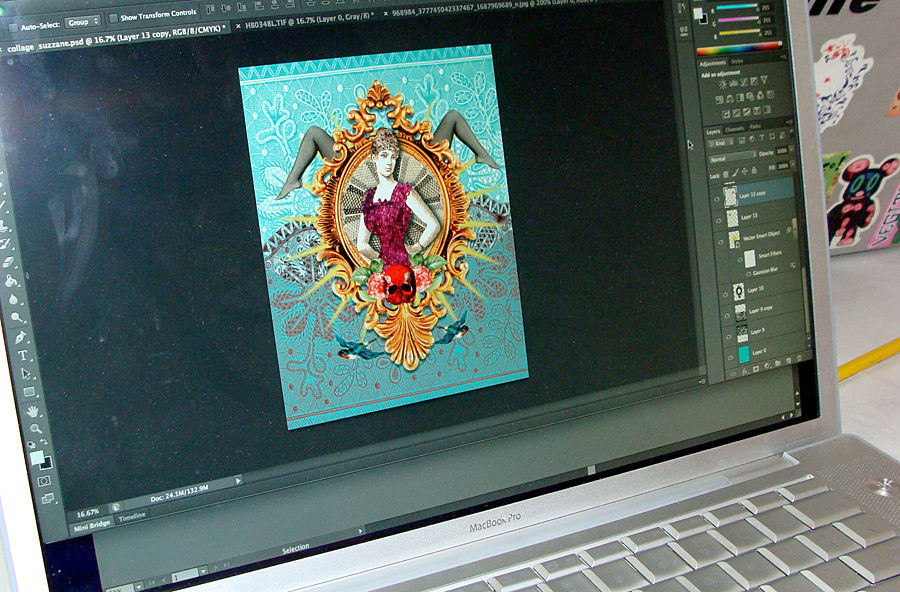Click the Lock Position cross-arrows icon
900x592 pixels.
click(x=744, y=171)
